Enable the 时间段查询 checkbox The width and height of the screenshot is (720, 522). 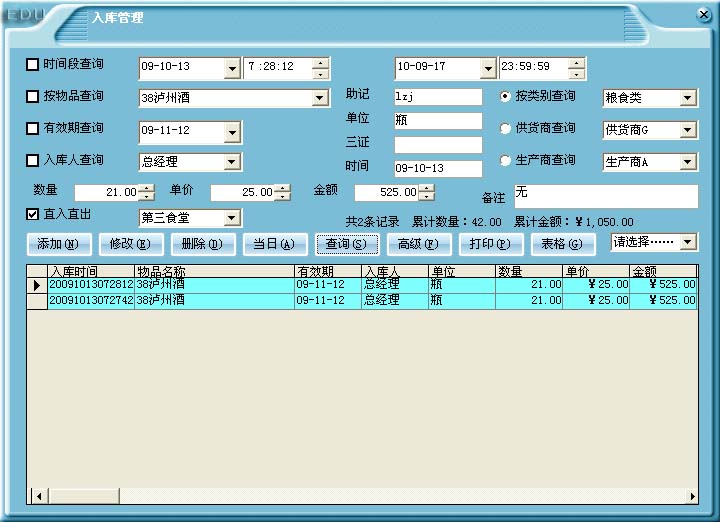click(32, 64)
